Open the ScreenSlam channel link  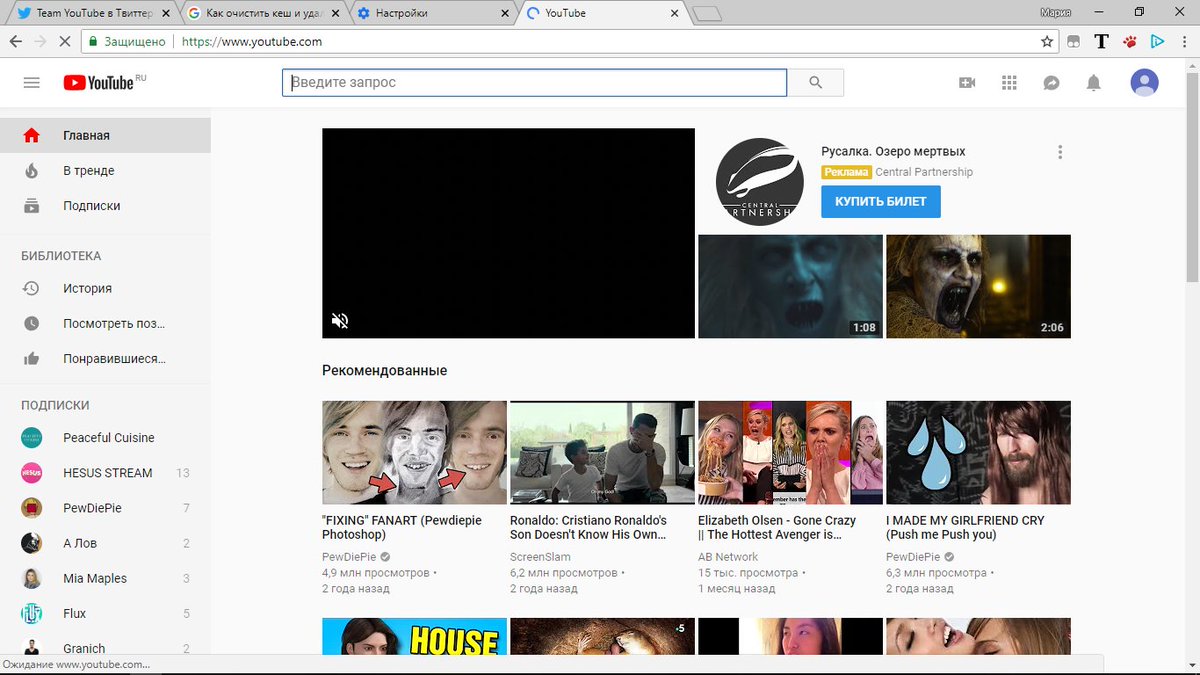tap(538, 557)
